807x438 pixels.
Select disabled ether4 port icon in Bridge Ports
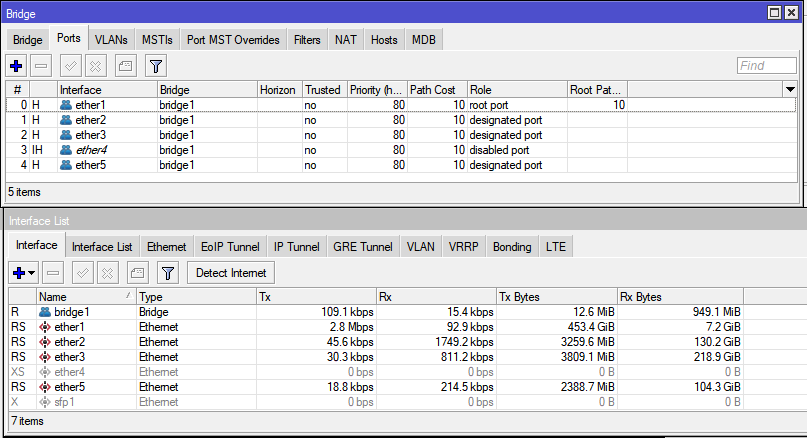[66, 150]
